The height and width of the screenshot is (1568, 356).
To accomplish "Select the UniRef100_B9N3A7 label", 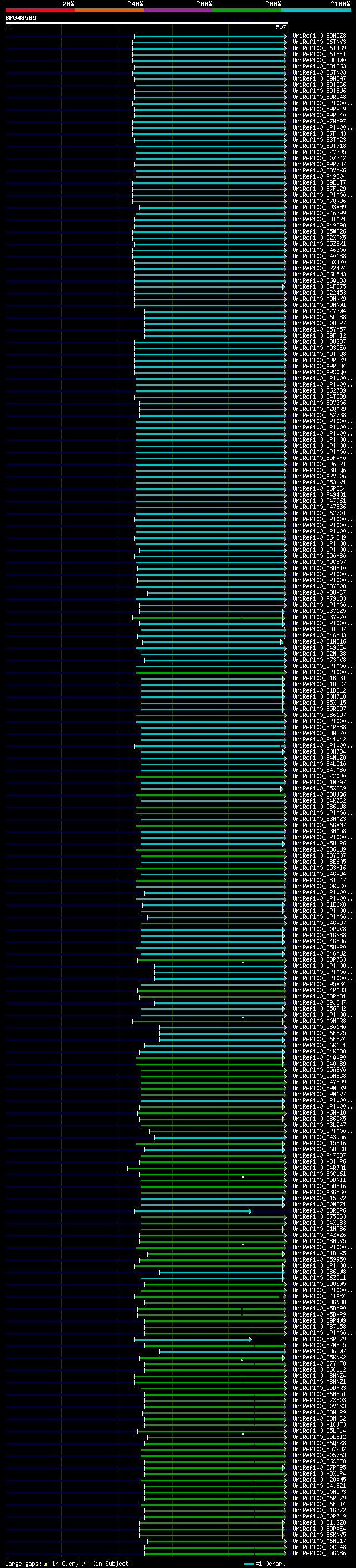I will 319,78.
